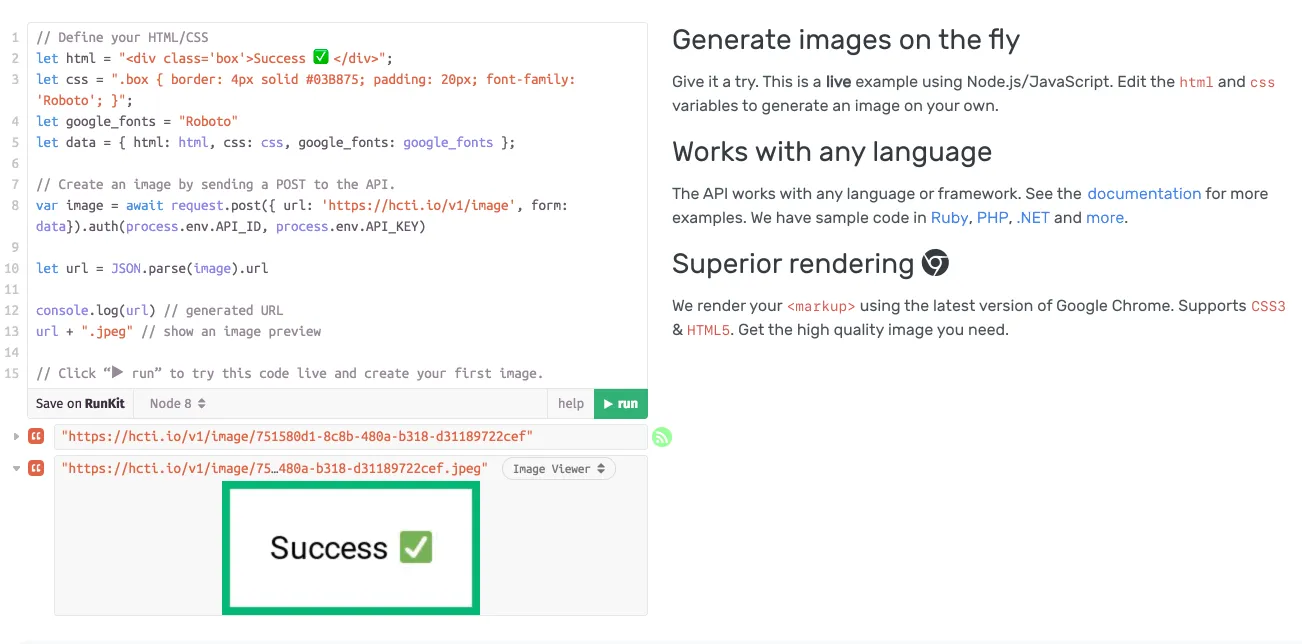1302x644 pixels.
Task: Expand the first console output entry
Action: coord(16,436)
